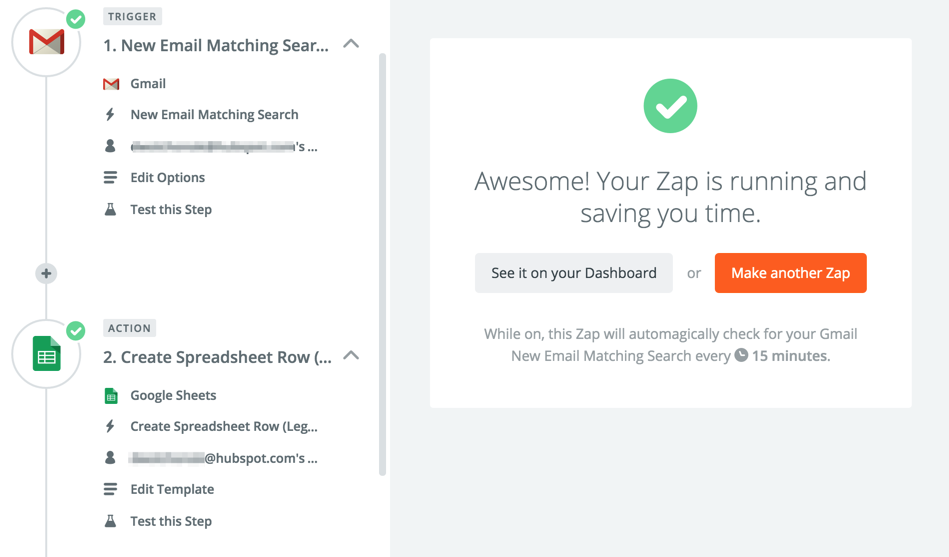Click the lines icon beside Edit Template
The width and height of the screenshot is (949, 557).
111,489
